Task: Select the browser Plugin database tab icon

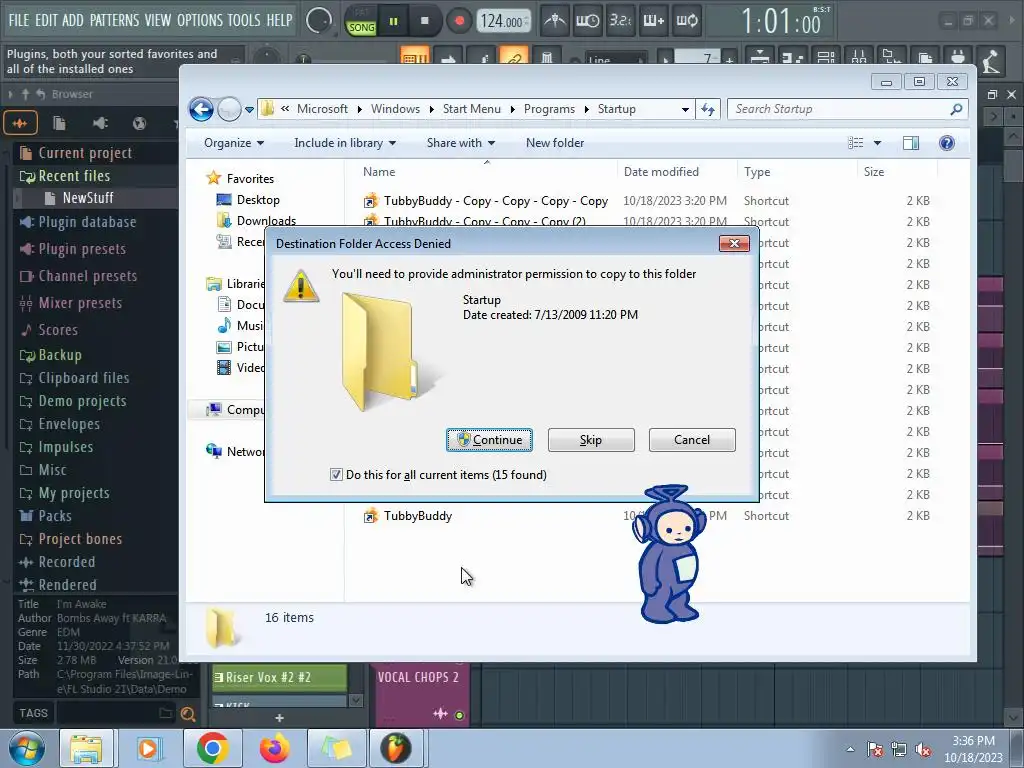Action: tap(100, 123)
